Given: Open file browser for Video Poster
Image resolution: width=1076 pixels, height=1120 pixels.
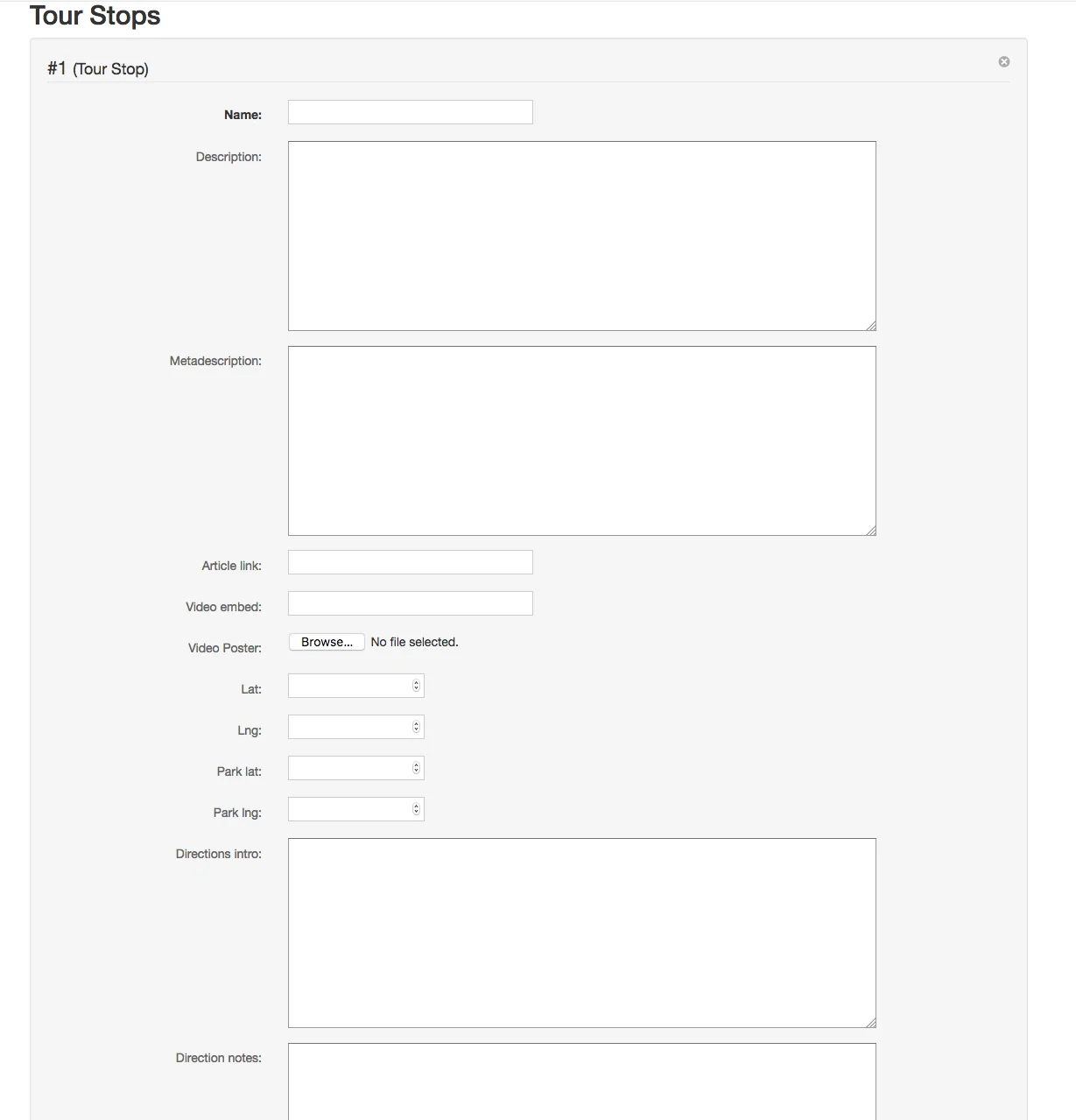Looking at the screenshot, I should [327, 642].
